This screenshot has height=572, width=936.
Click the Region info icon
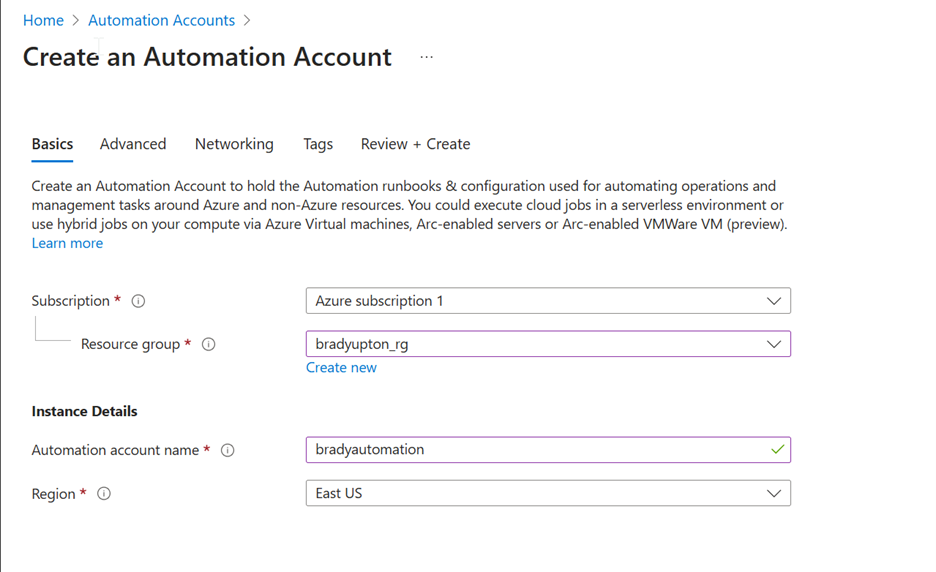pos(104,494)
